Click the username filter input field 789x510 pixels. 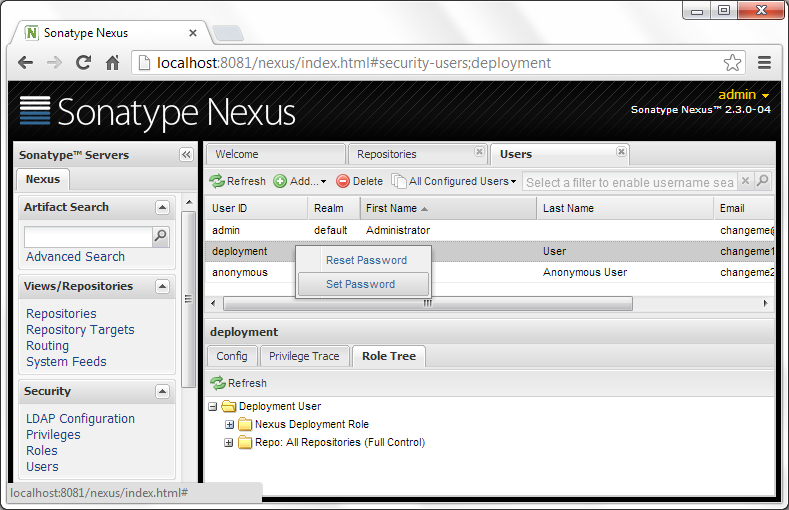[630, 182]
